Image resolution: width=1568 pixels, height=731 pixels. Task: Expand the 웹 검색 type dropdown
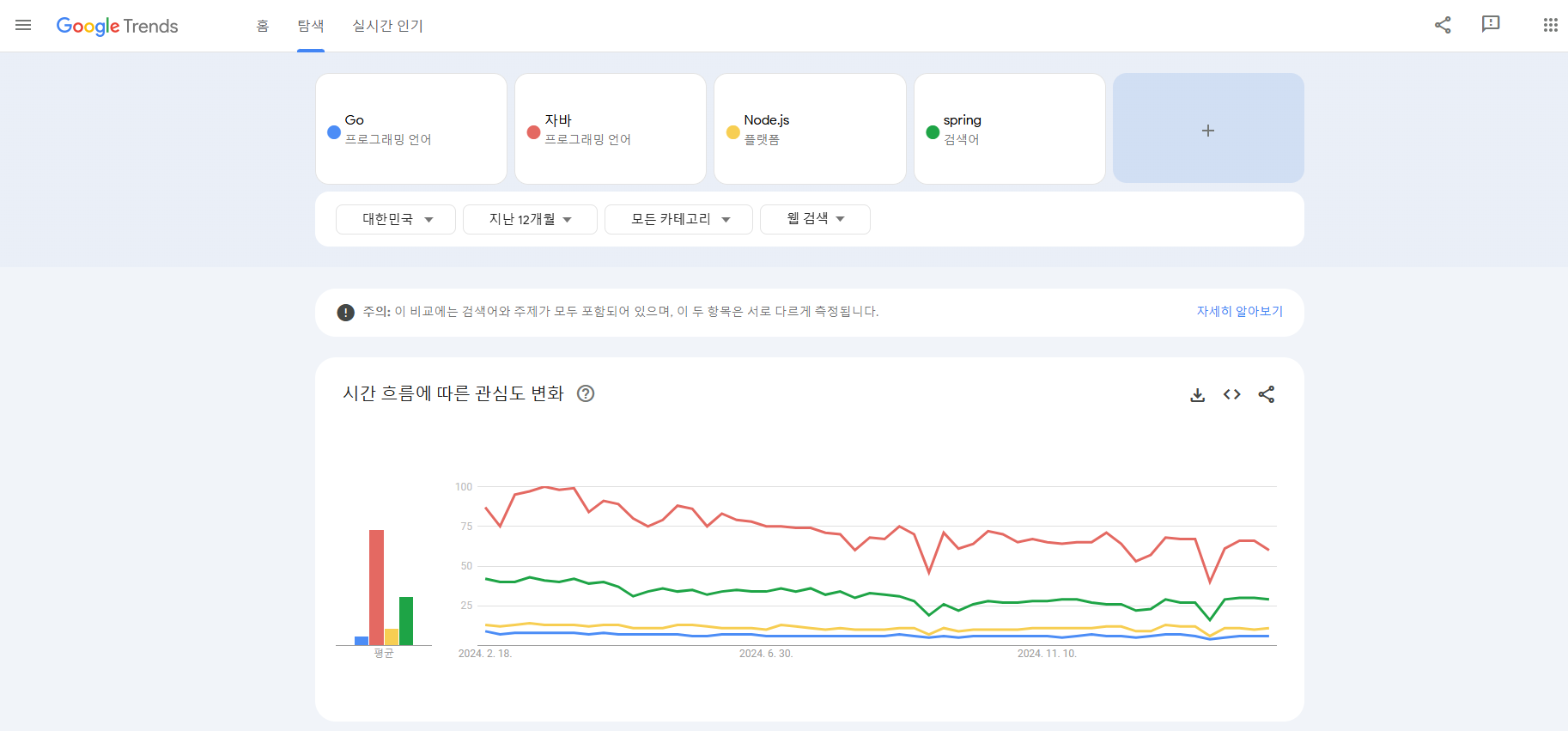[815, 219]
